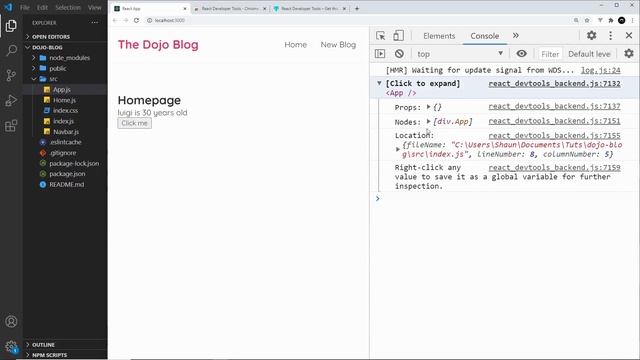Open live expression eye icon

(521, 53)
